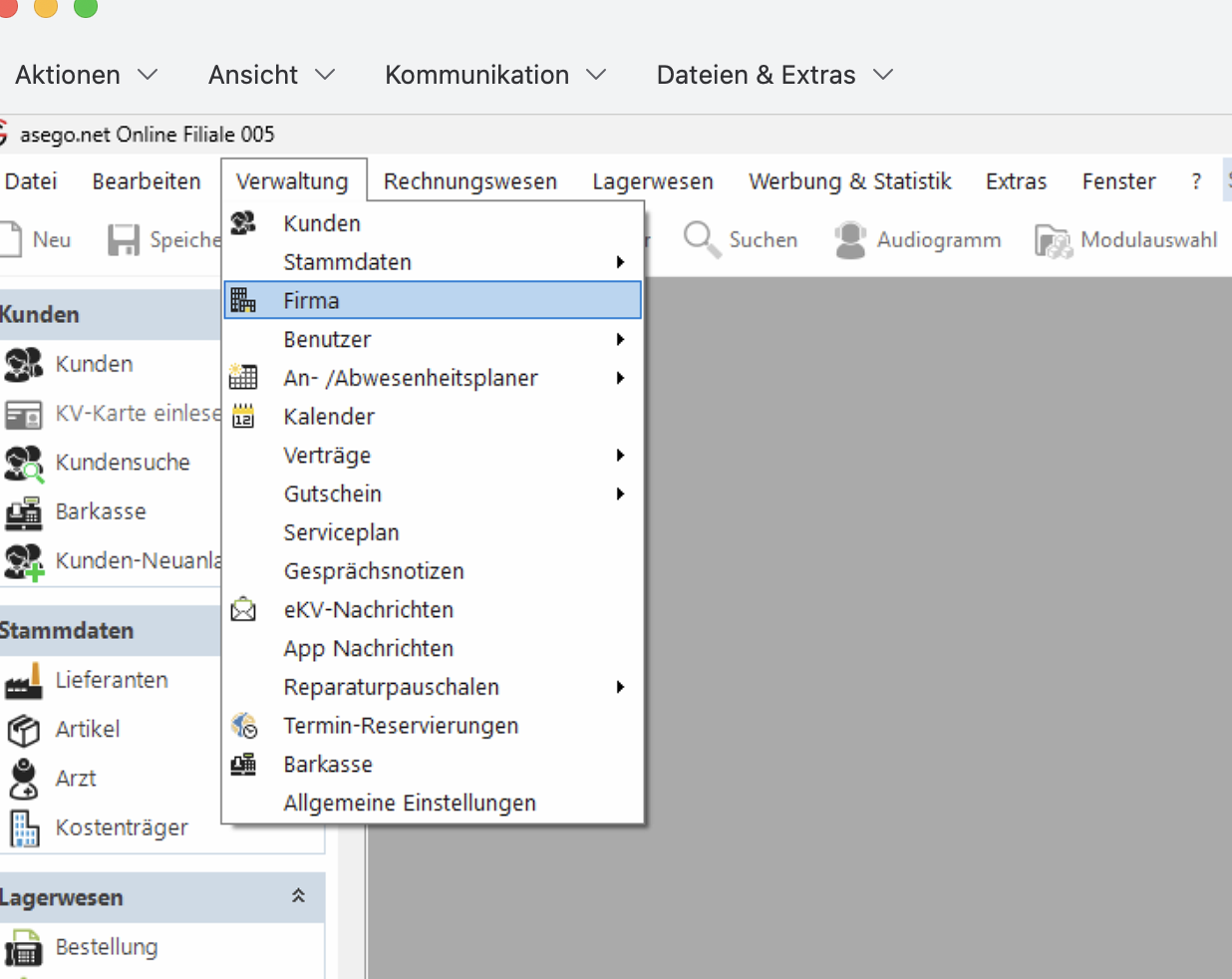Viewport: 1232px width, 979px height.
Task: Choose Allgemeine Einstellungen menu entry
Action: coord(409,804)
